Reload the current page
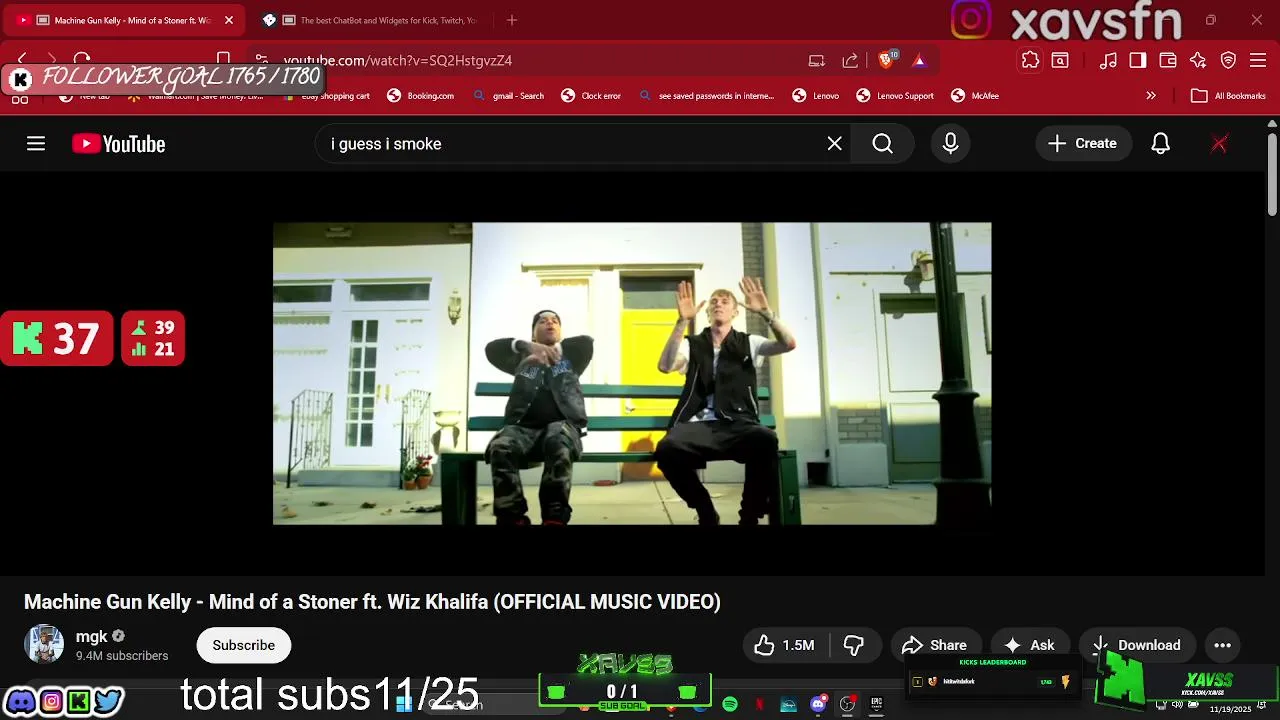Image resolution: width=1280 pixels, height=720 pixels. [82, 60]
